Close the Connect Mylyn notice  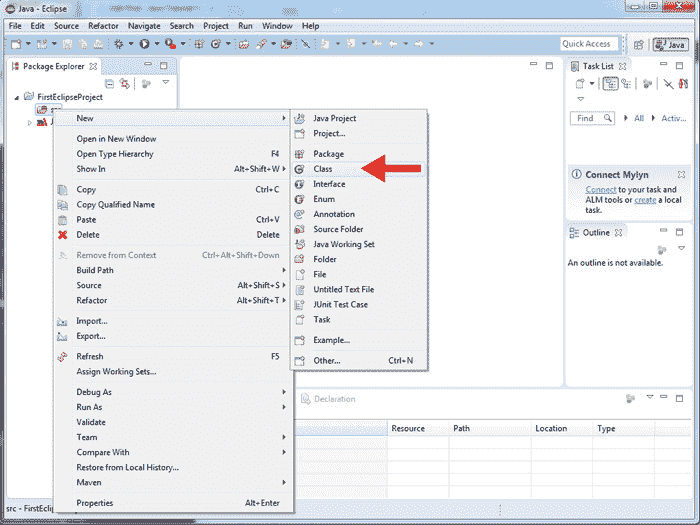(681, 175)
